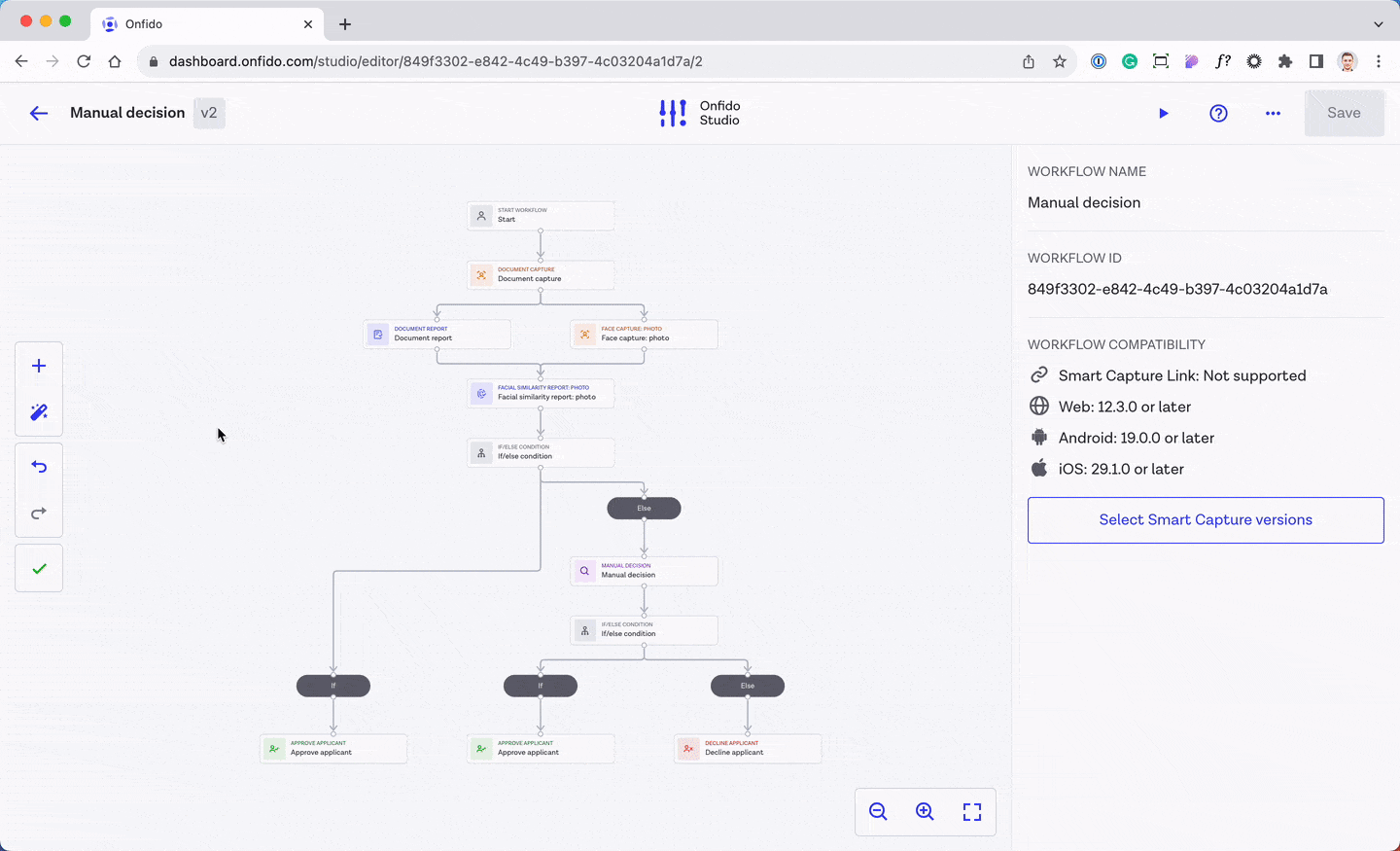Click the Save button
The width and height of the screenshot is (1400, 851).
[1344, 113]
